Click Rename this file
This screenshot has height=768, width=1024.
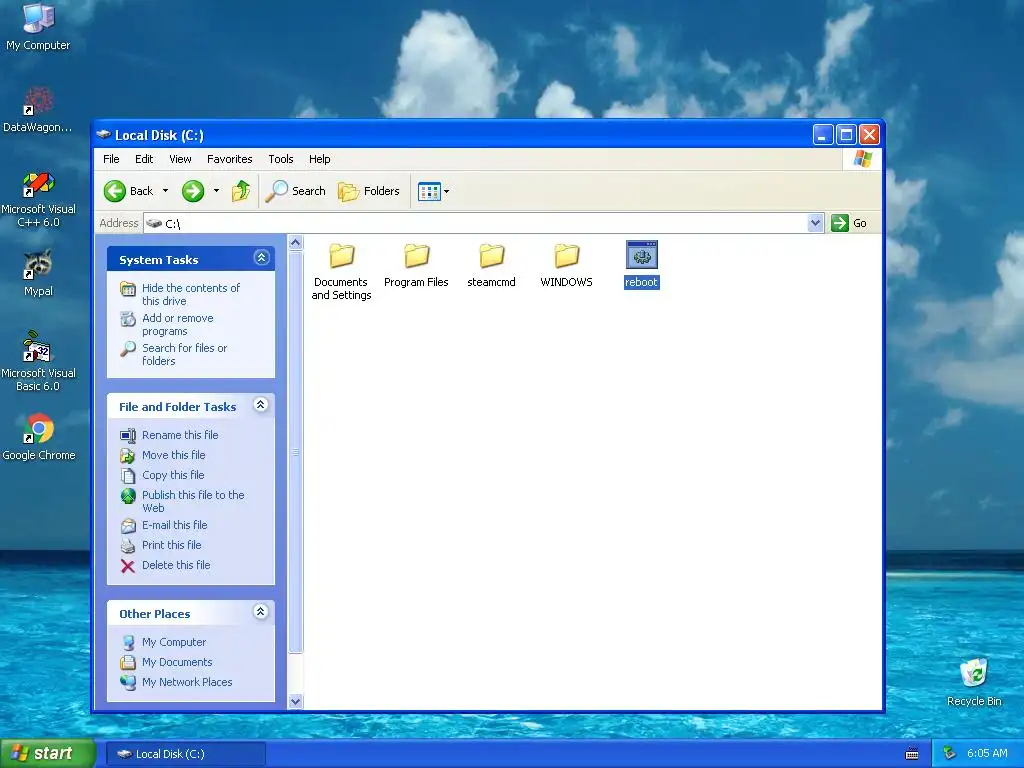[x=180, y=435]
